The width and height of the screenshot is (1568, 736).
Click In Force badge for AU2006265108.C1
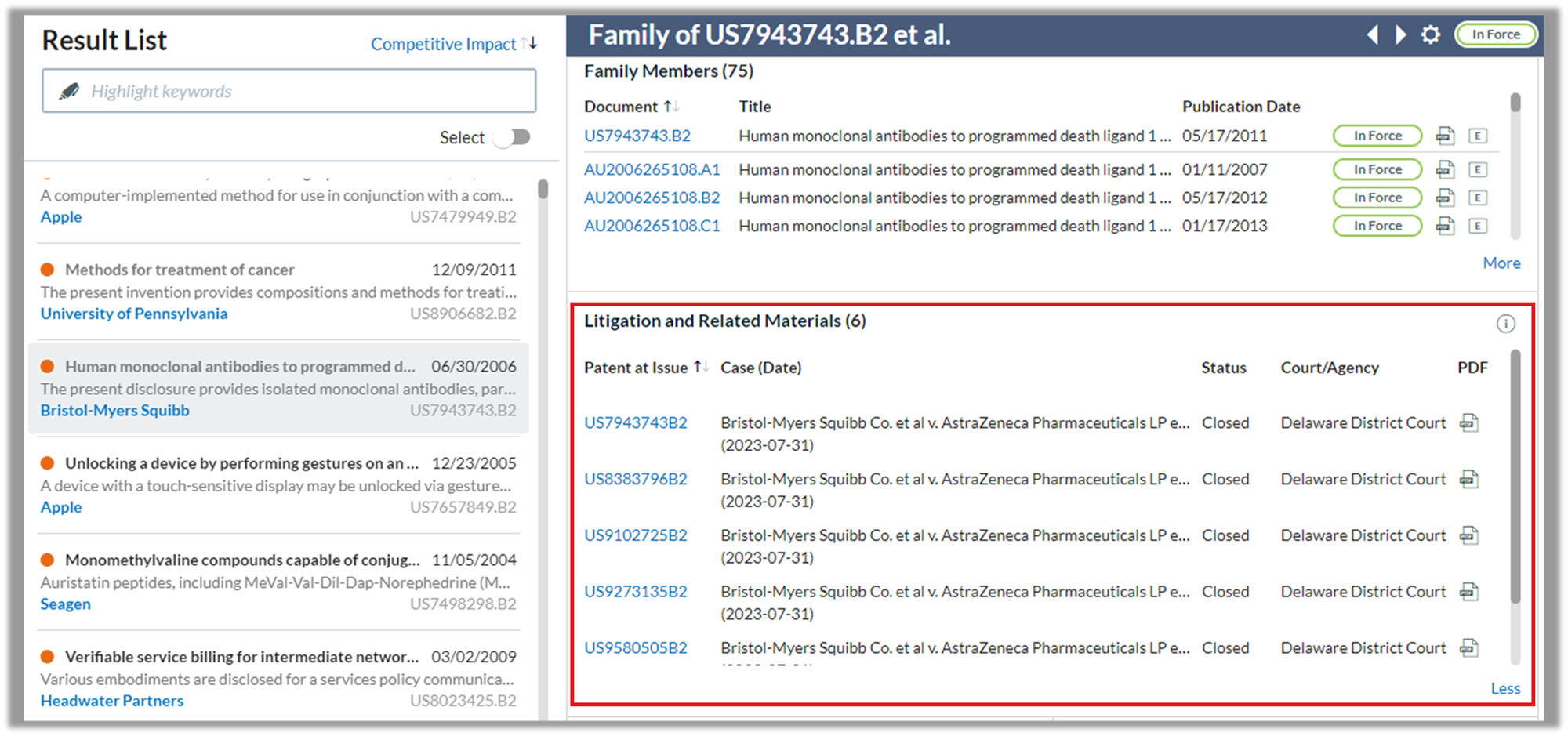tap(1377, 226)
